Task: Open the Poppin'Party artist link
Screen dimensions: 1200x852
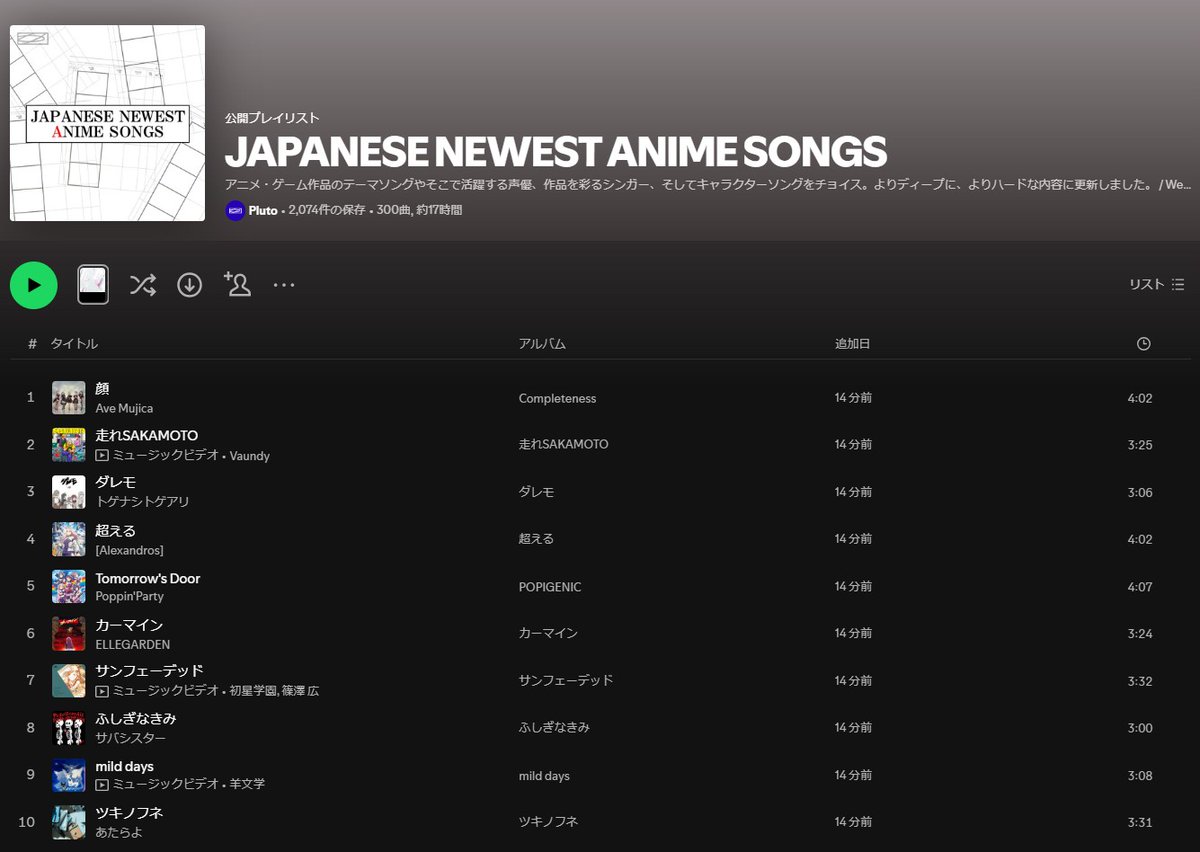Action: click(x=129, y=596)
